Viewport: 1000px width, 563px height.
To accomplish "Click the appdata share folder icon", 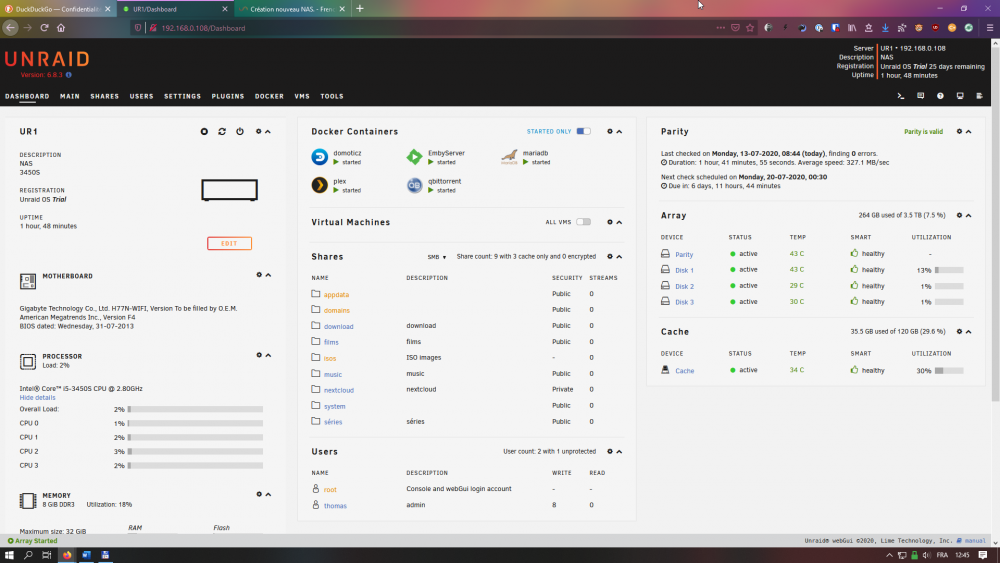I will pyautogui.click(x=316, y=294).
